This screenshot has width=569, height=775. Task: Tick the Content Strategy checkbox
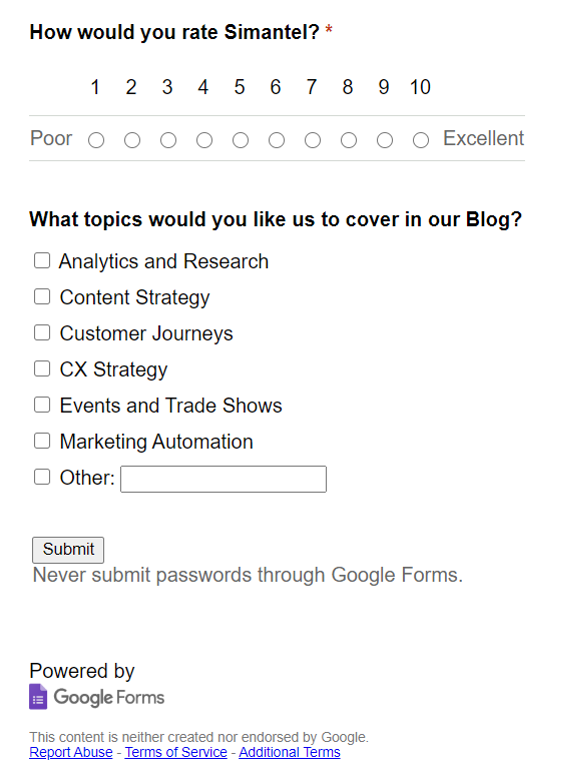[x=42, y=297]
